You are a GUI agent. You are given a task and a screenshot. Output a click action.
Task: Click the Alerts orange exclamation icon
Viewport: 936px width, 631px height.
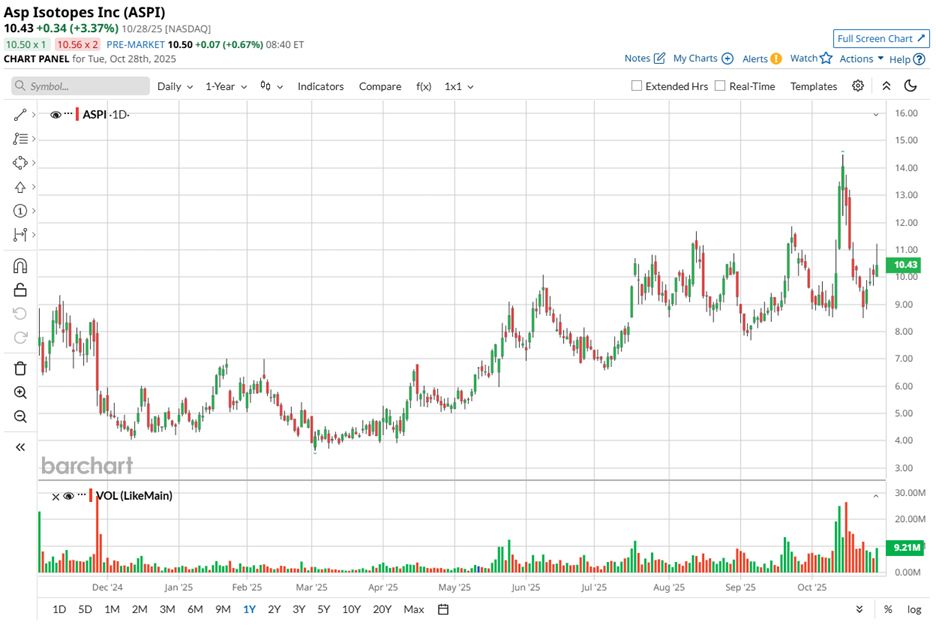[775, 59]
